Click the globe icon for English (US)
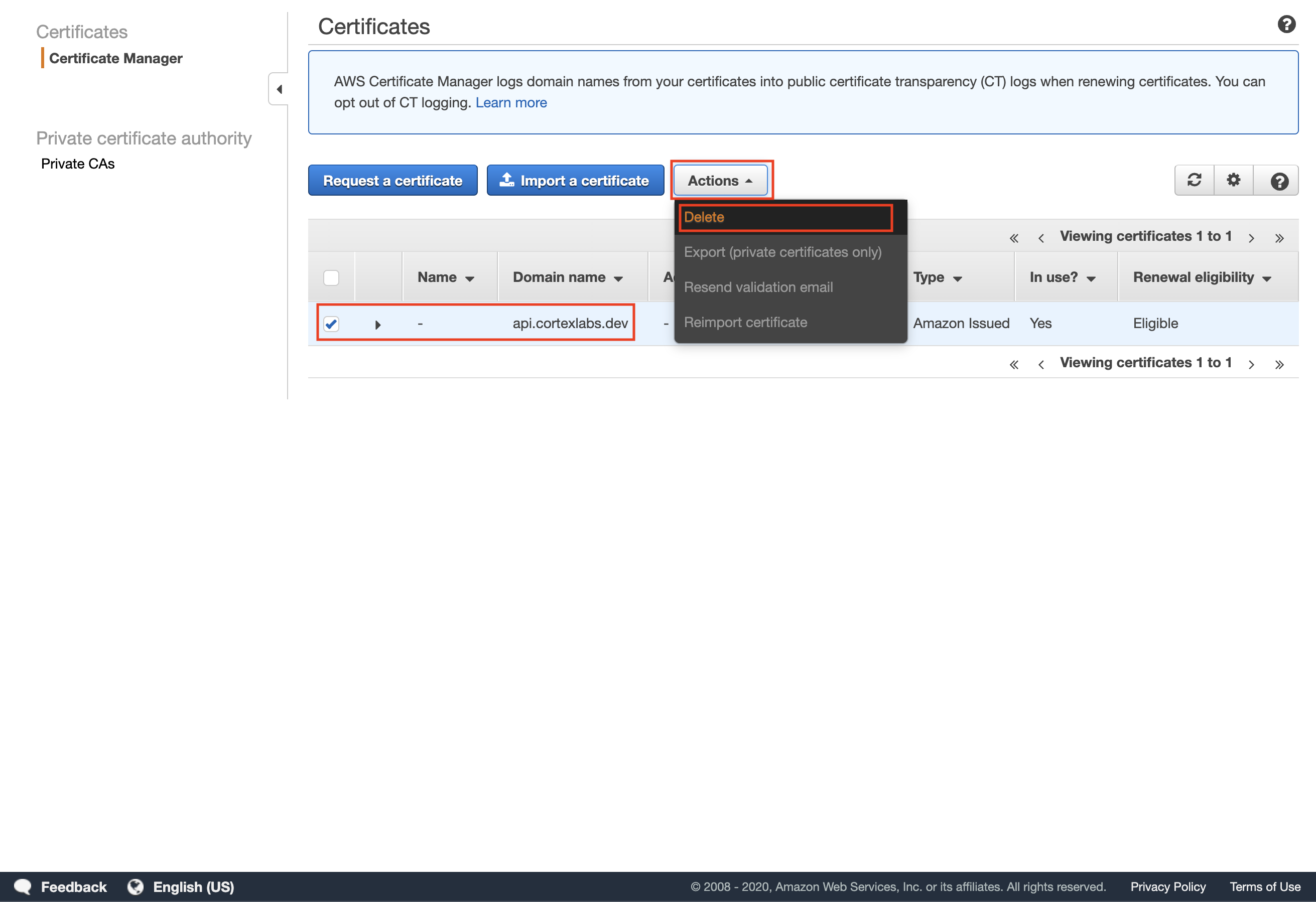Screen dimensions: 1316x902 [136, 887]
